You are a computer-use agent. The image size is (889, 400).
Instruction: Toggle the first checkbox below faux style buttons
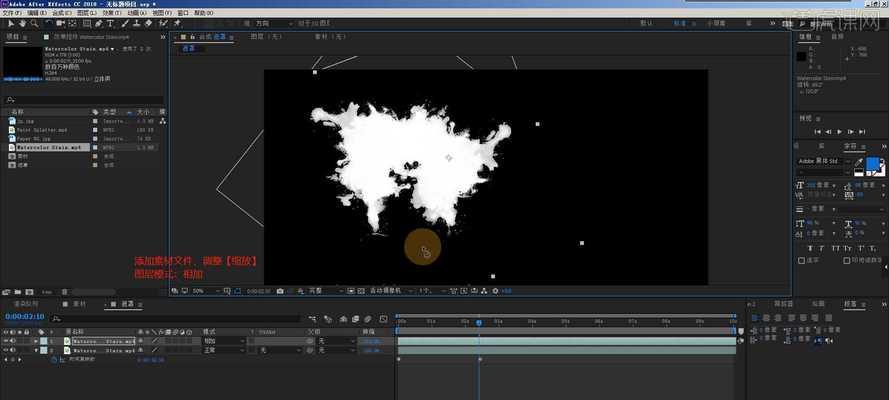[802, 261]
